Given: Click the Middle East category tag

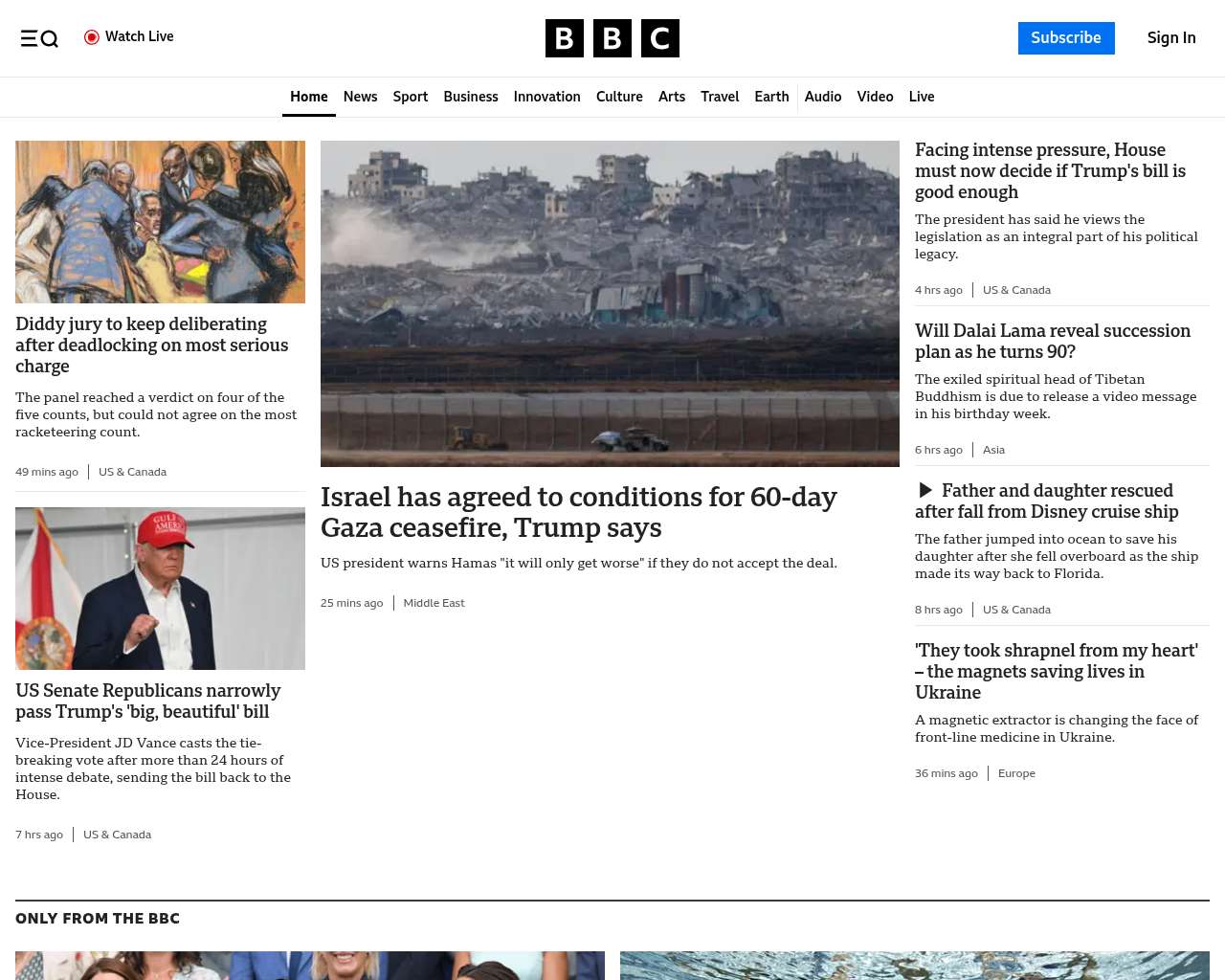Looking at the screenshot, I should coord(434,603).
